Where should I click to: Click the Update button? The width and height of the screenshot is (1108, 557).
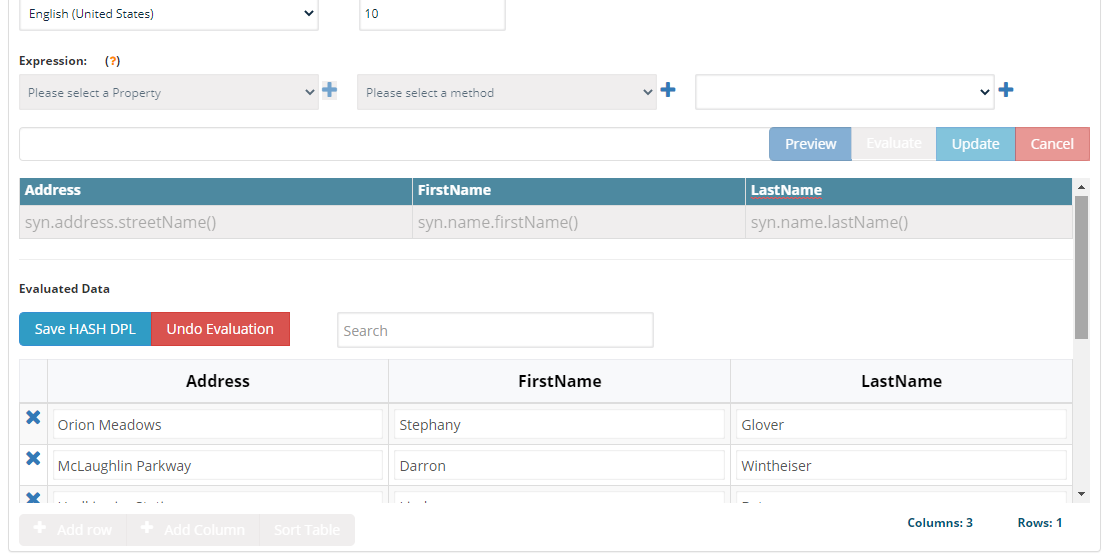(975, 144)
